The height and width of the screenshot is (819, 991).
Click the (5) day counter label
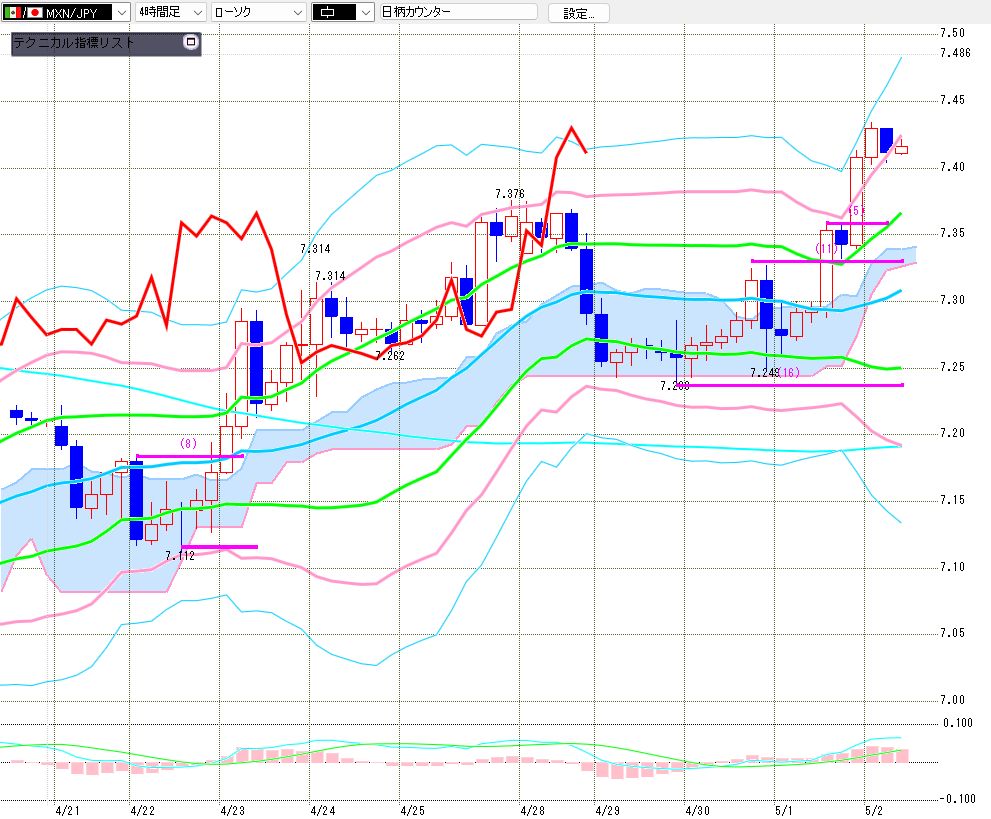coord(856,210)
